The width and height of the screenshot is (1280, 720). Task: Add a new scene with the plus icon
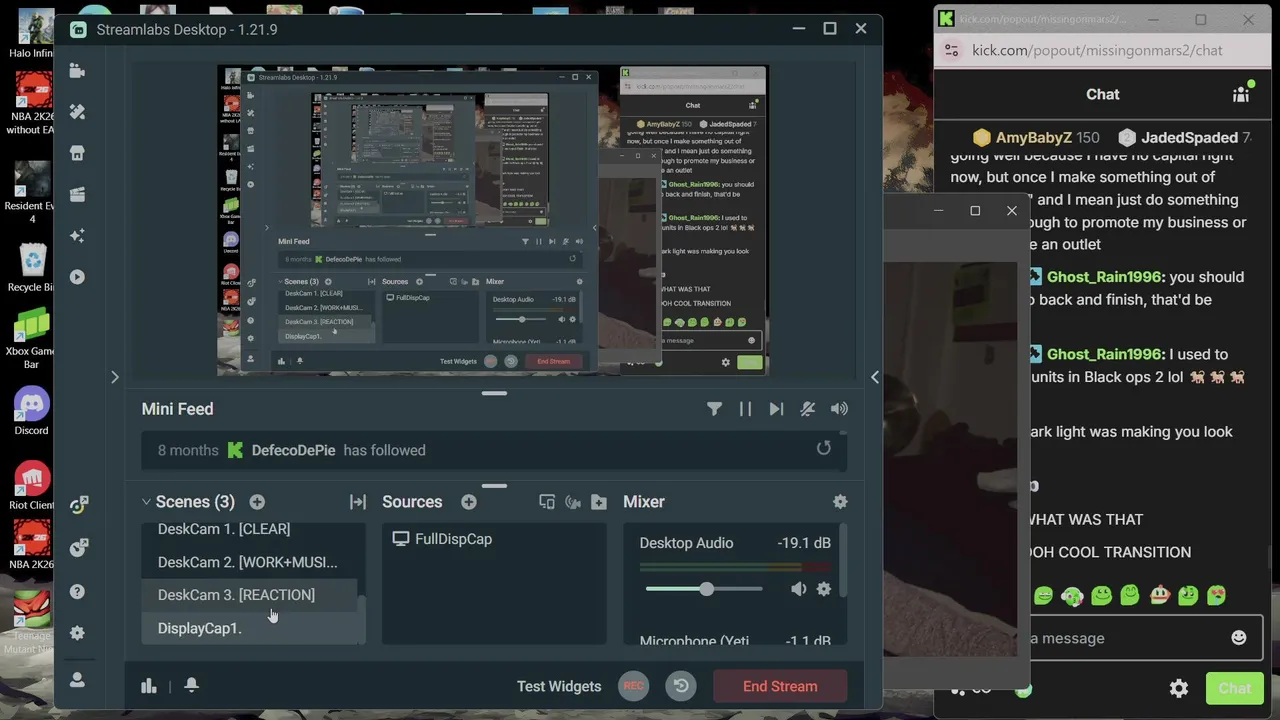point(257,502)
